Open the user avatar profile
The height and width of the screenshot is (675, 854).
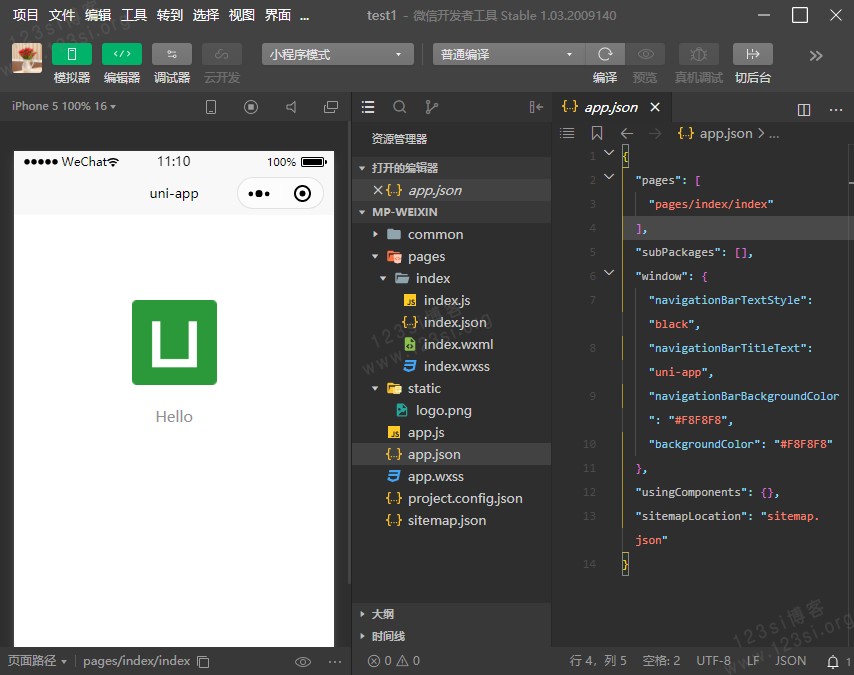(x=27, y=57)
